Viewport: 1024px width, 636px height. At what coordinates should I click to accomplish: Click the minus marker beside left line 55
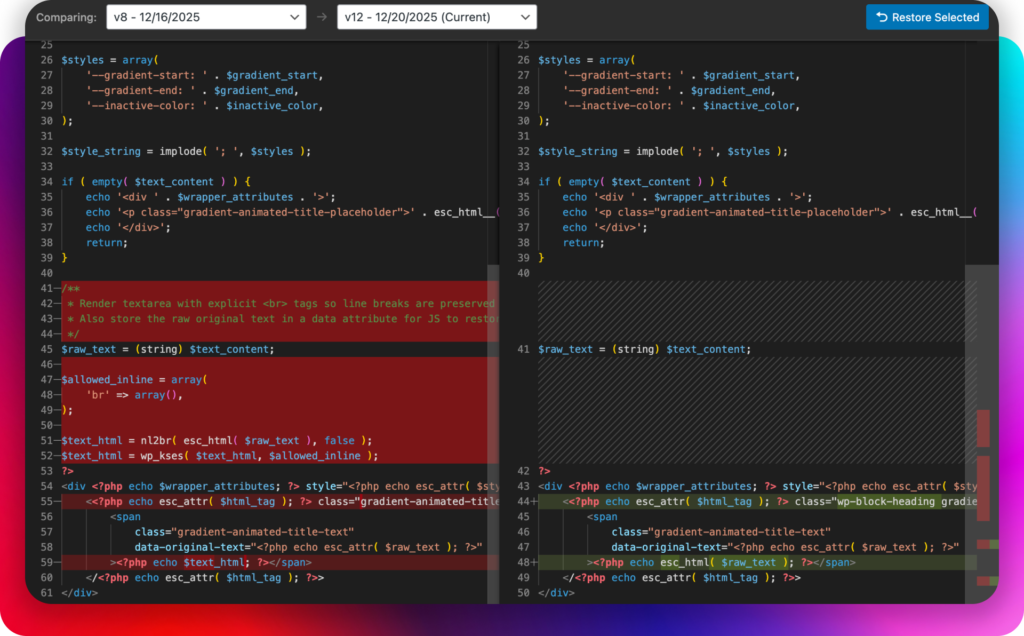tap(58, 501)
